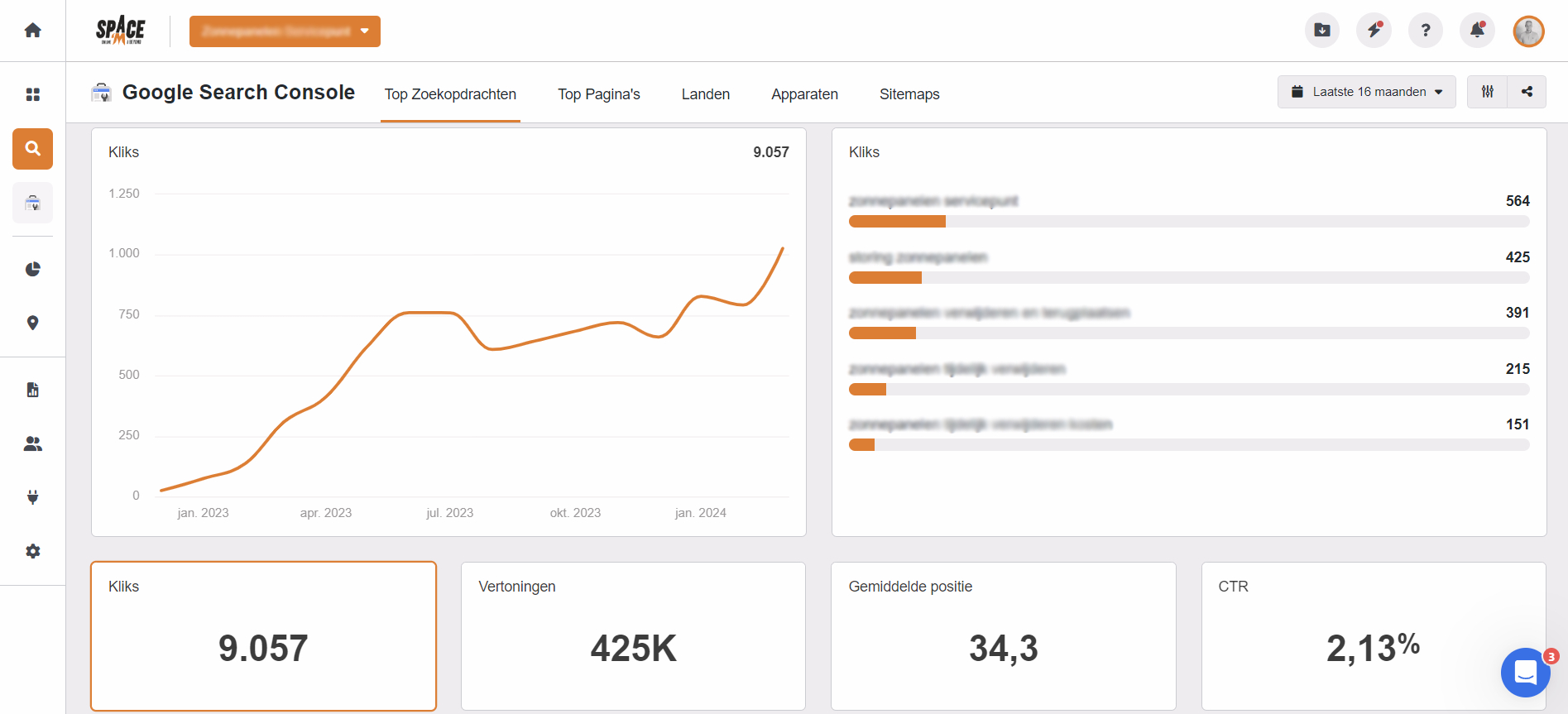Image resolution: width=1568 pixels, height=714 pixels.
Task: Click the 391 value in Kliks list
Action: (x=1518, y=313)
